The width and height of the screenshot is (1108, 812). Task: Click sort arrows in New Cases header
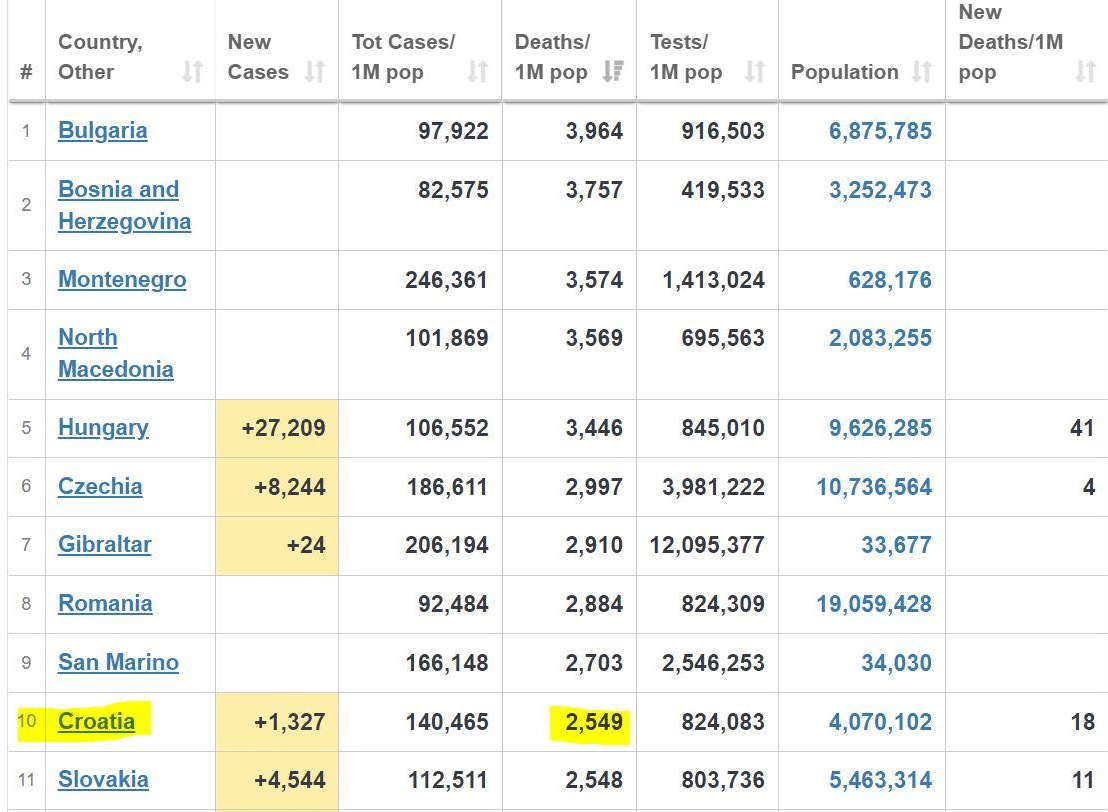315,72
